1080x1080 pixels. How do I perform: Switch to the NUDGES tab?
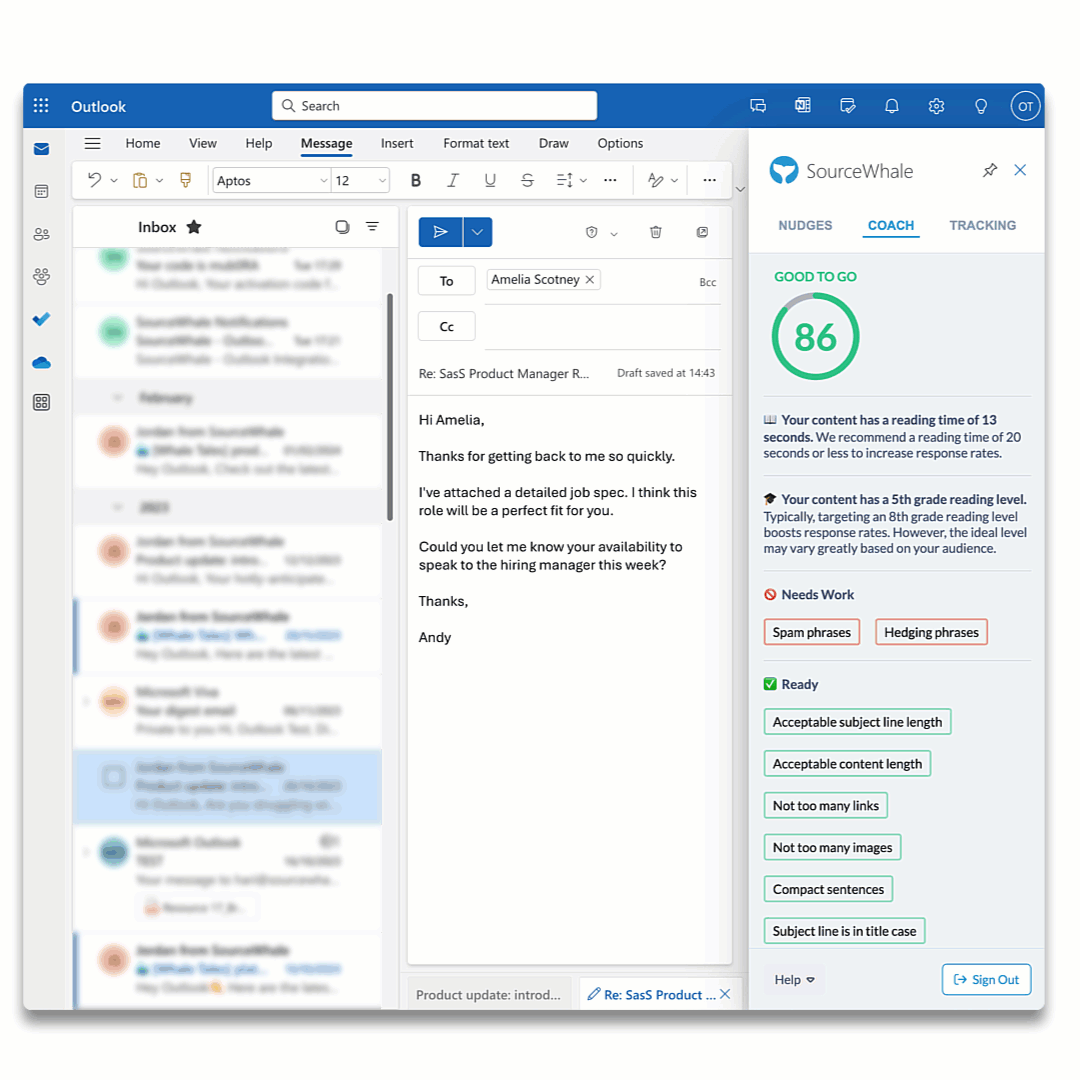pyautogui.click(x=805, y=225)
